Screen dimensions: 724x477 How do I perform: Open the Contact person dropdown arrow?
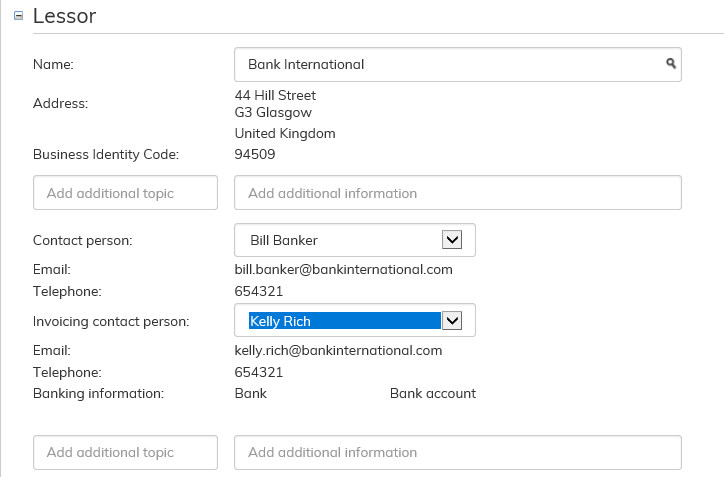pyautogui.click(x=451, y=240)
